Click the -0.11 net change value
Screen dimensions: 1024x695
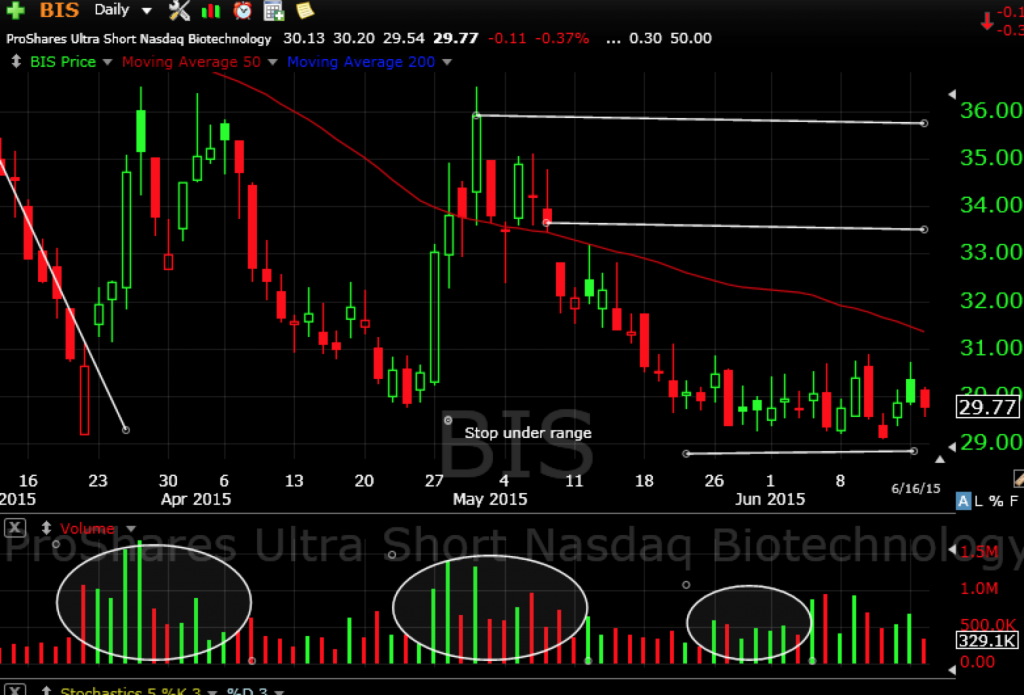click(x=507, y=38)
